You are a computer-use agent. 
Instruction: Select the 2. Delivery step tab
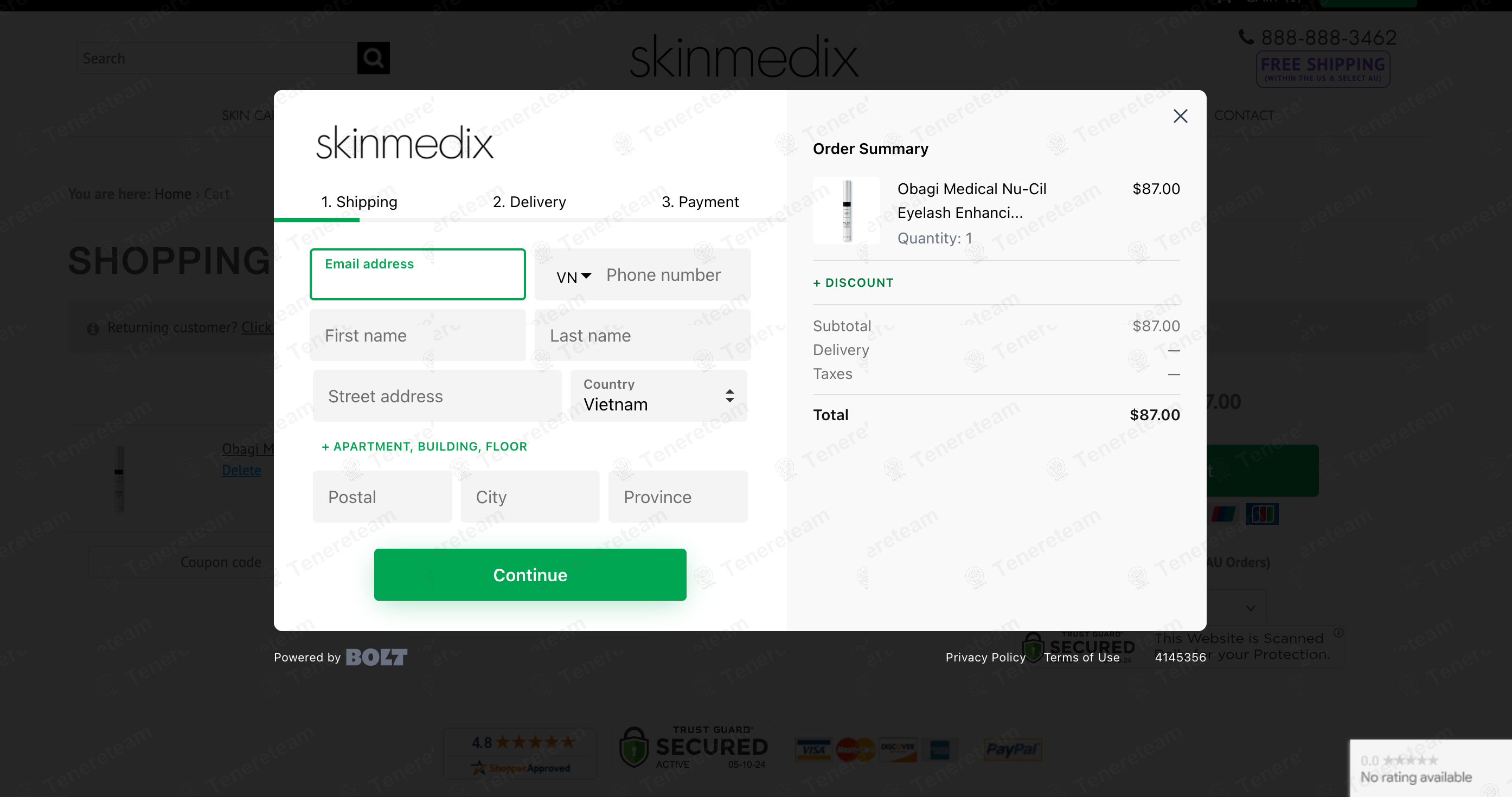[x=529, y=202]
